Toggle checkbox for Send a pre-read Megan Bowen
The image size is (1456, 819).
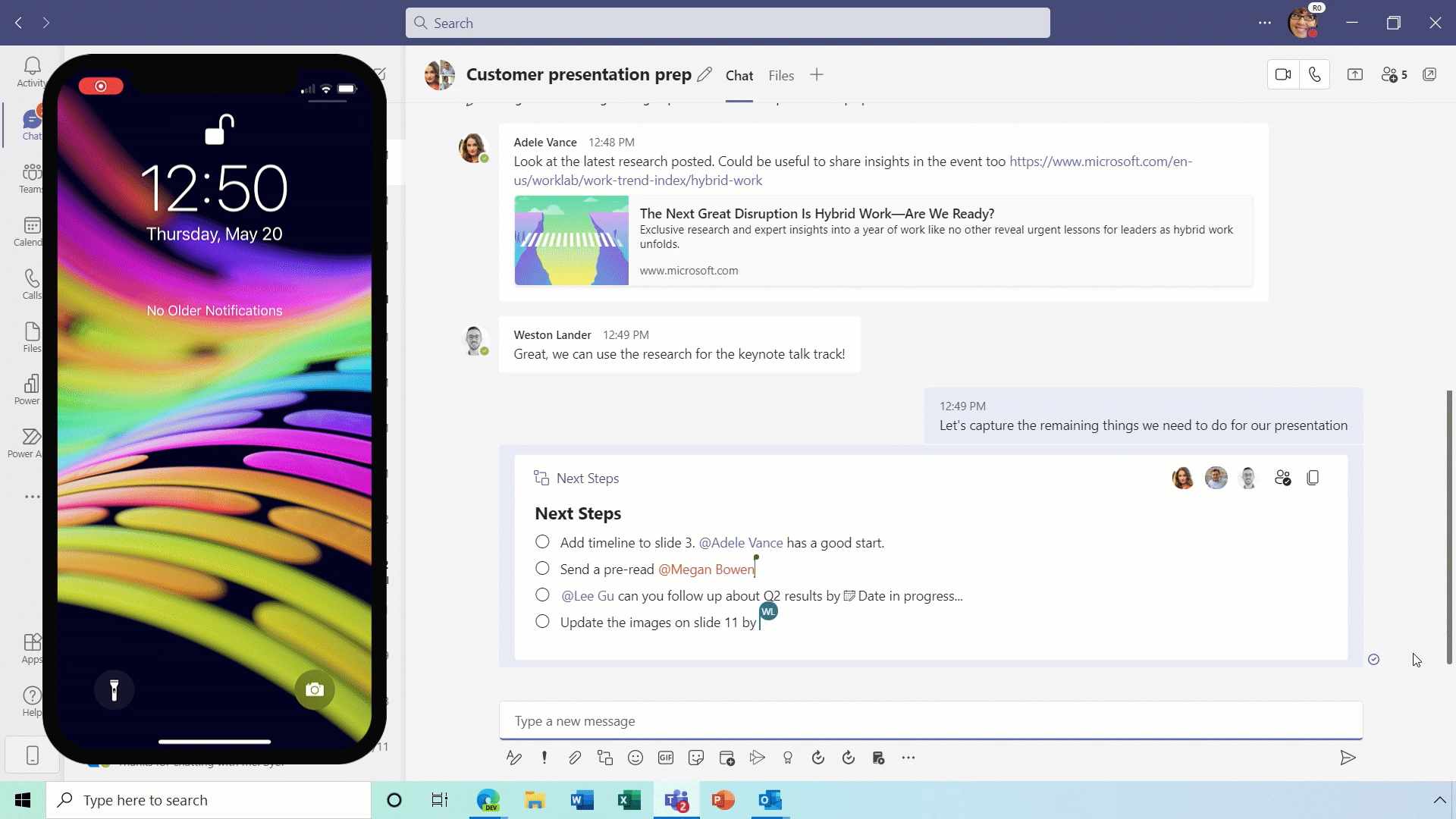[x=542, y=568]
